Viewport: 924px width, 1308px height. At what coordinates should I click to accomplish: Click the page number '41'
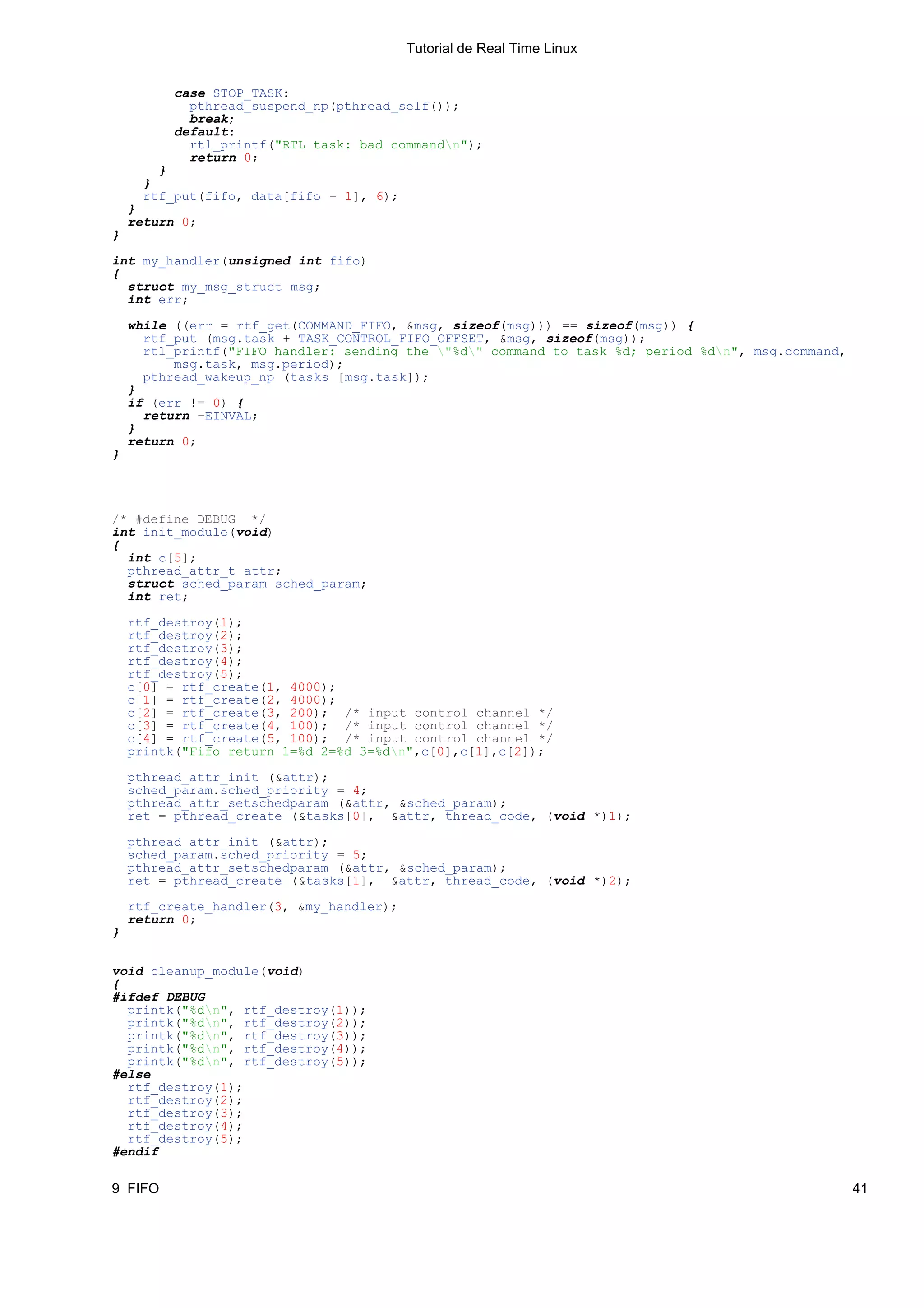coord(859,1188)
